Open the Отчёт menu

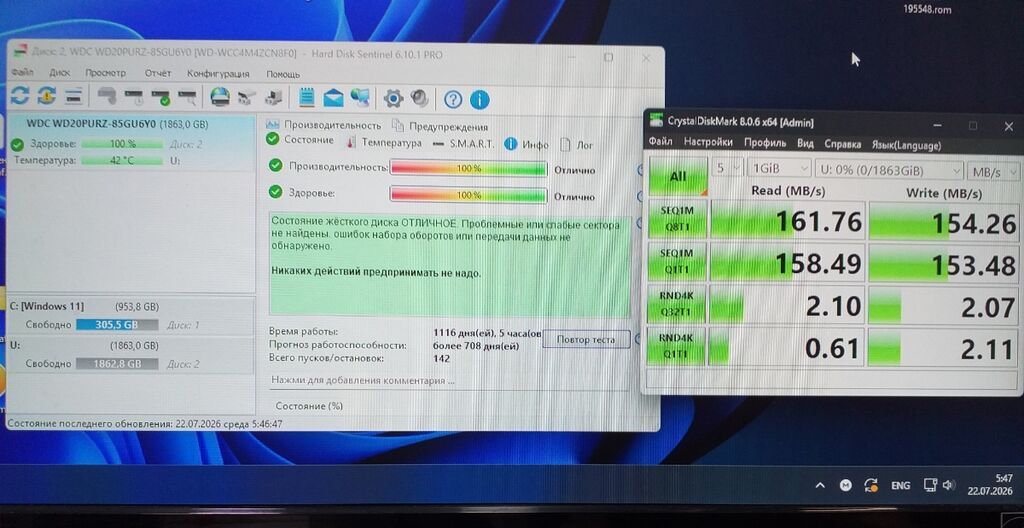click(158, 73)
